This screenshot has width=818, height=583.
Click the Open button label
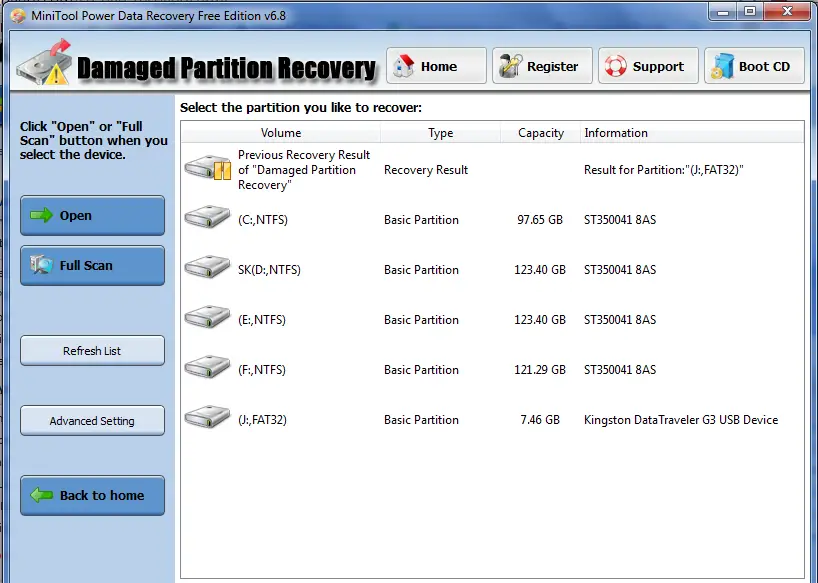click(76, 215)
